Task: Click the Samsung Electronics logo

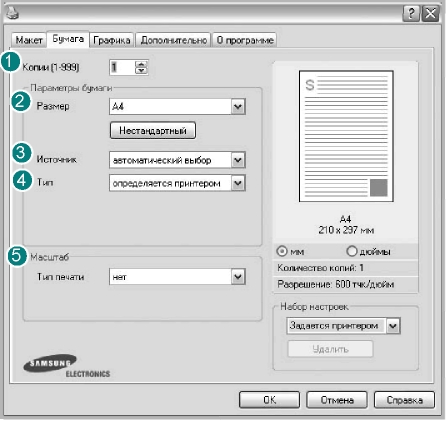Action: (x=66, y=366)
